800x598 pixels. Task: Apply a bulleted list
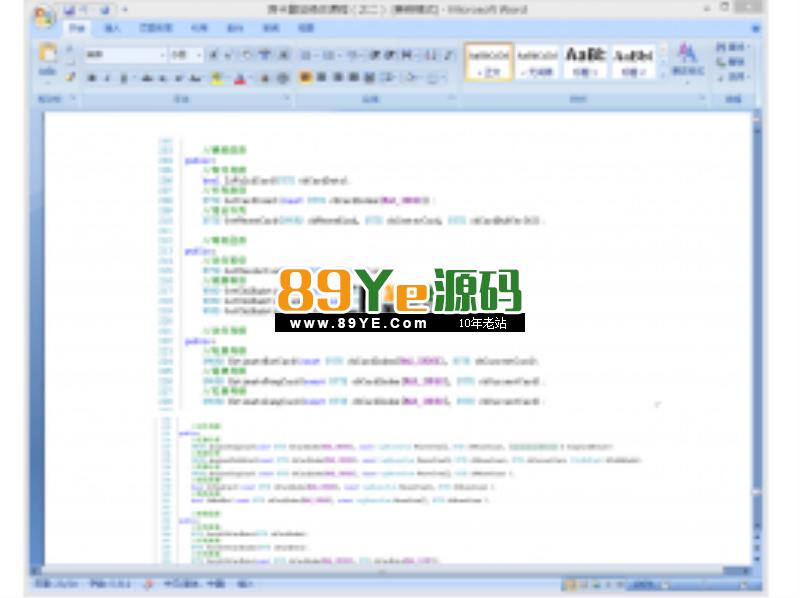[x=305, y=55]
